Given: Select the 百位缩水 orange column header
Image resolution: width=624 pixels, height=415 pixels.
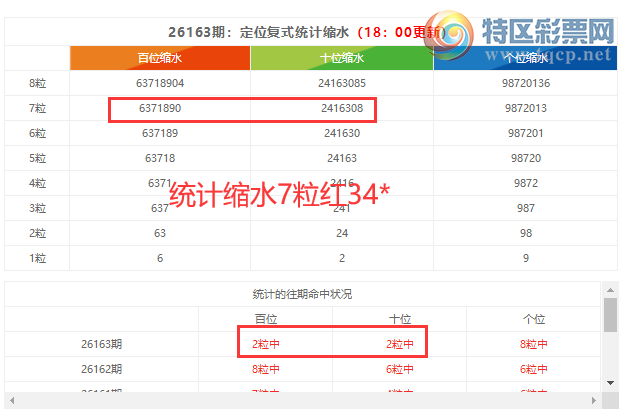Looking at the screenshot, I should tap(160, 58).
